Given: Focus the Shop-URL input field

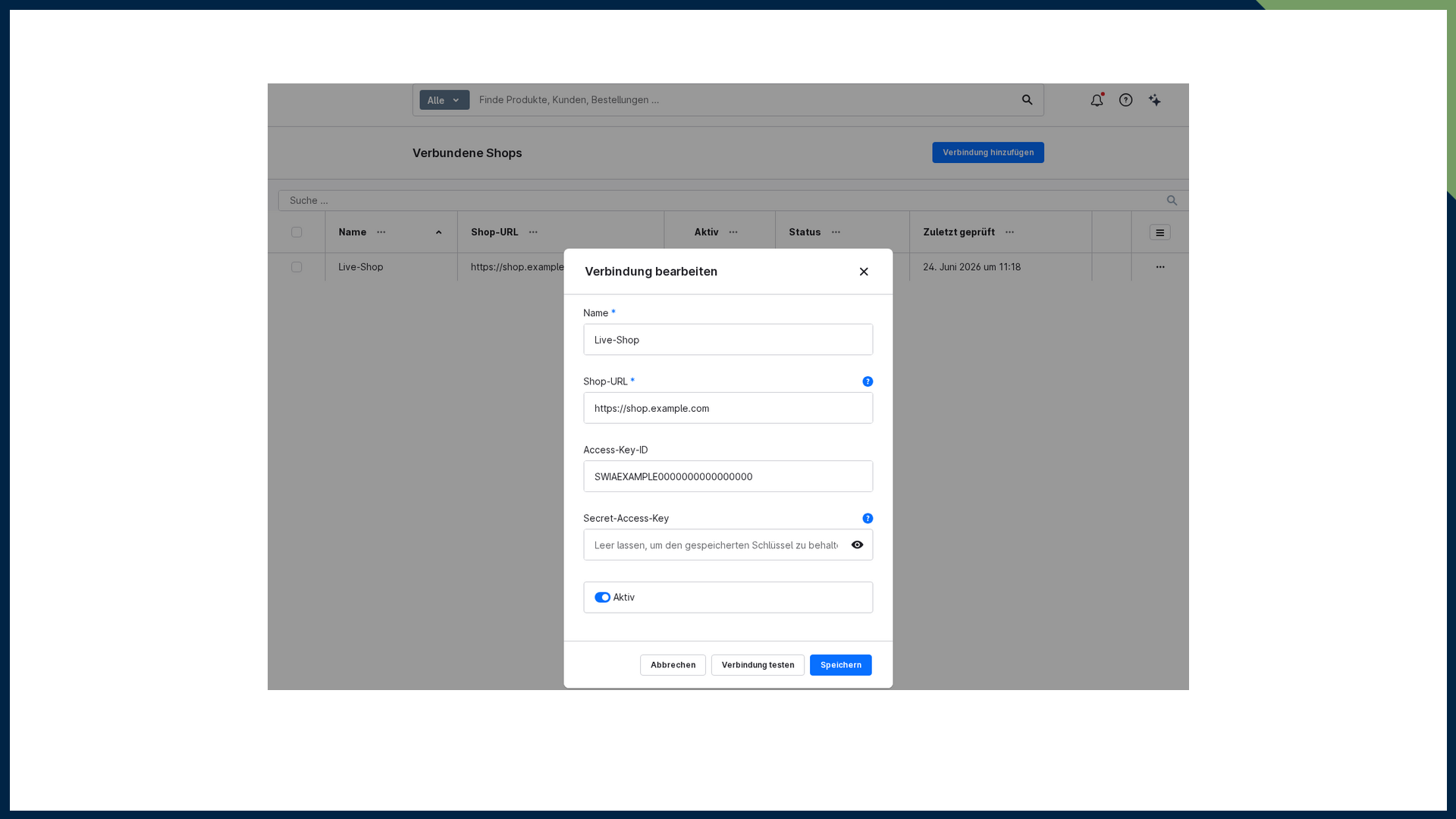Looking at the screenshot, I should 728,408.
